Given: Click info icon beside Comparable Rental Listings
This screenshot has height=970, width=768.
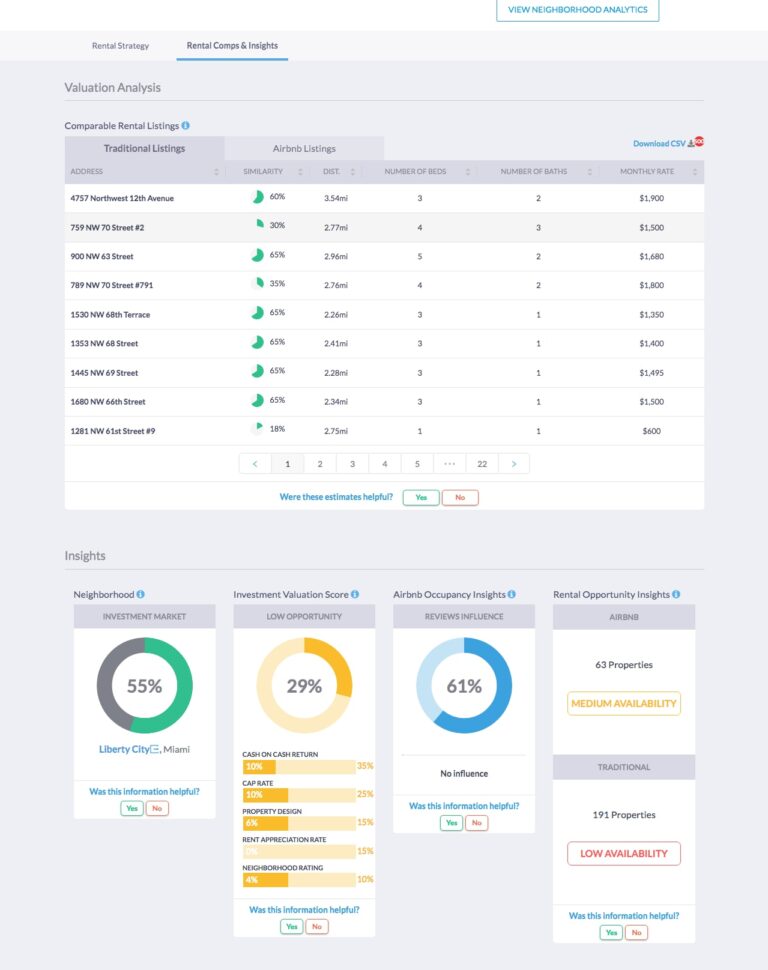Looking at the screenshot, I should coord(186,126).
